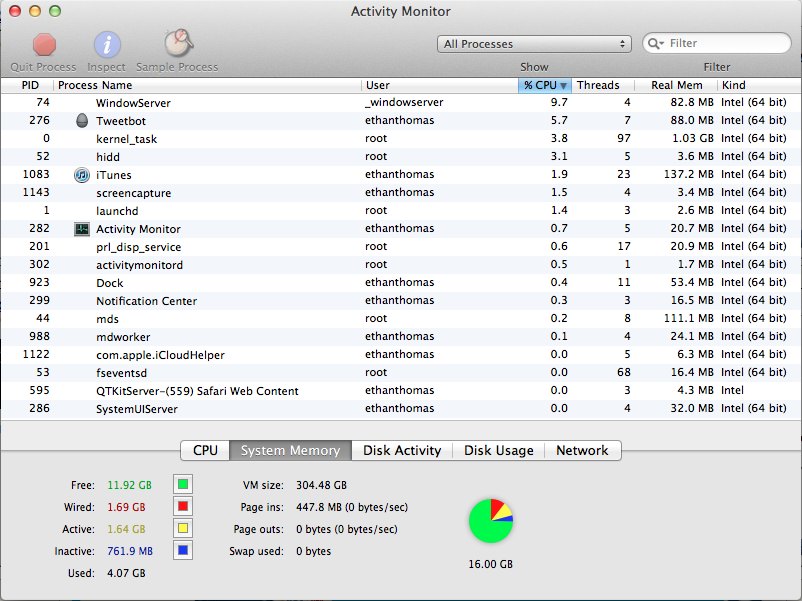The image size is (802, 601).
Task: Click the Activity Monitor app icon in list
Action: pyautogui.click(x=82, y=229)
